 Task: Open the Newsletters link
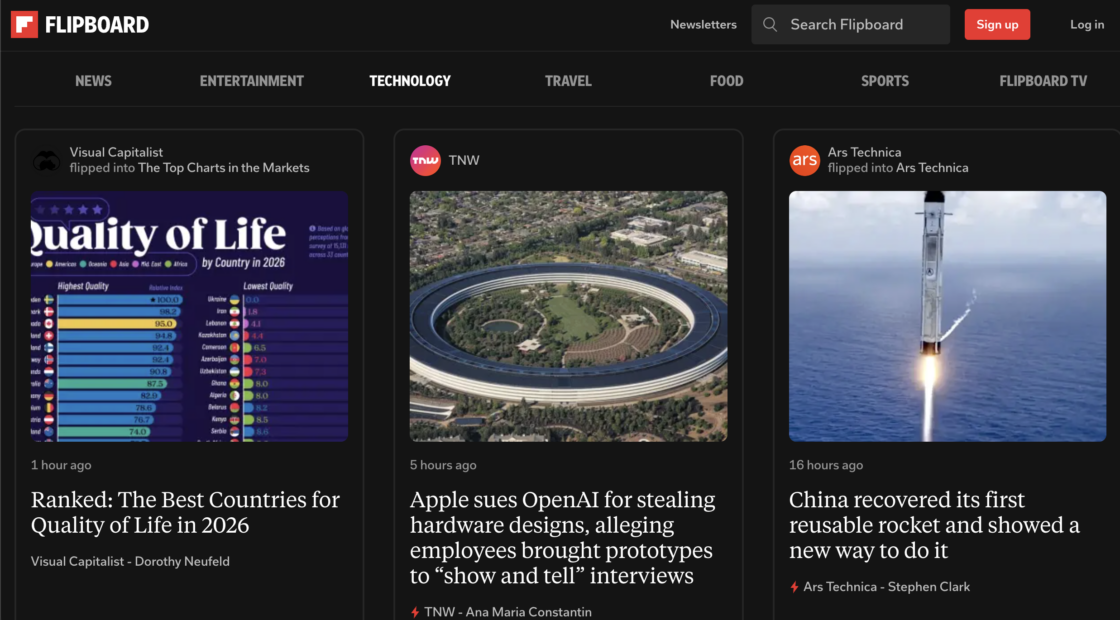pos(703,24)
